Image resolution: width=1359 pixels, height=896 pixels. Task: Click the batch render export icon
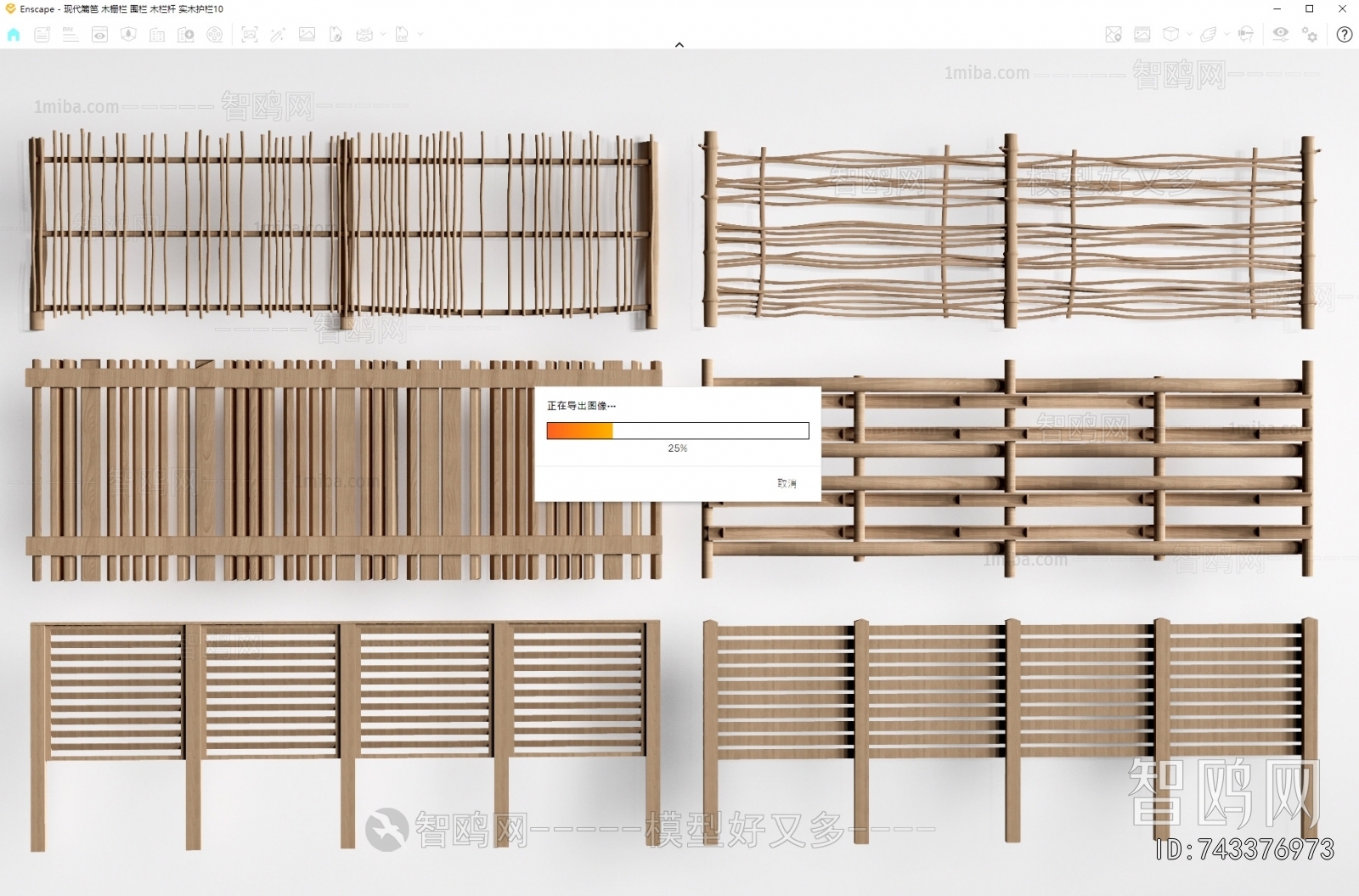coord(336,35)
